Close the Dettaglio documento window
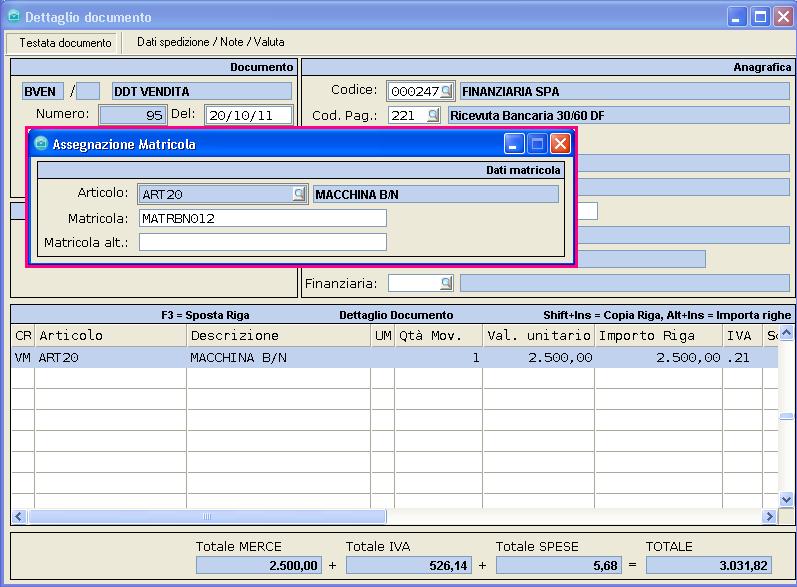Viewport: 797px width, 587px height. click(783, 17)
